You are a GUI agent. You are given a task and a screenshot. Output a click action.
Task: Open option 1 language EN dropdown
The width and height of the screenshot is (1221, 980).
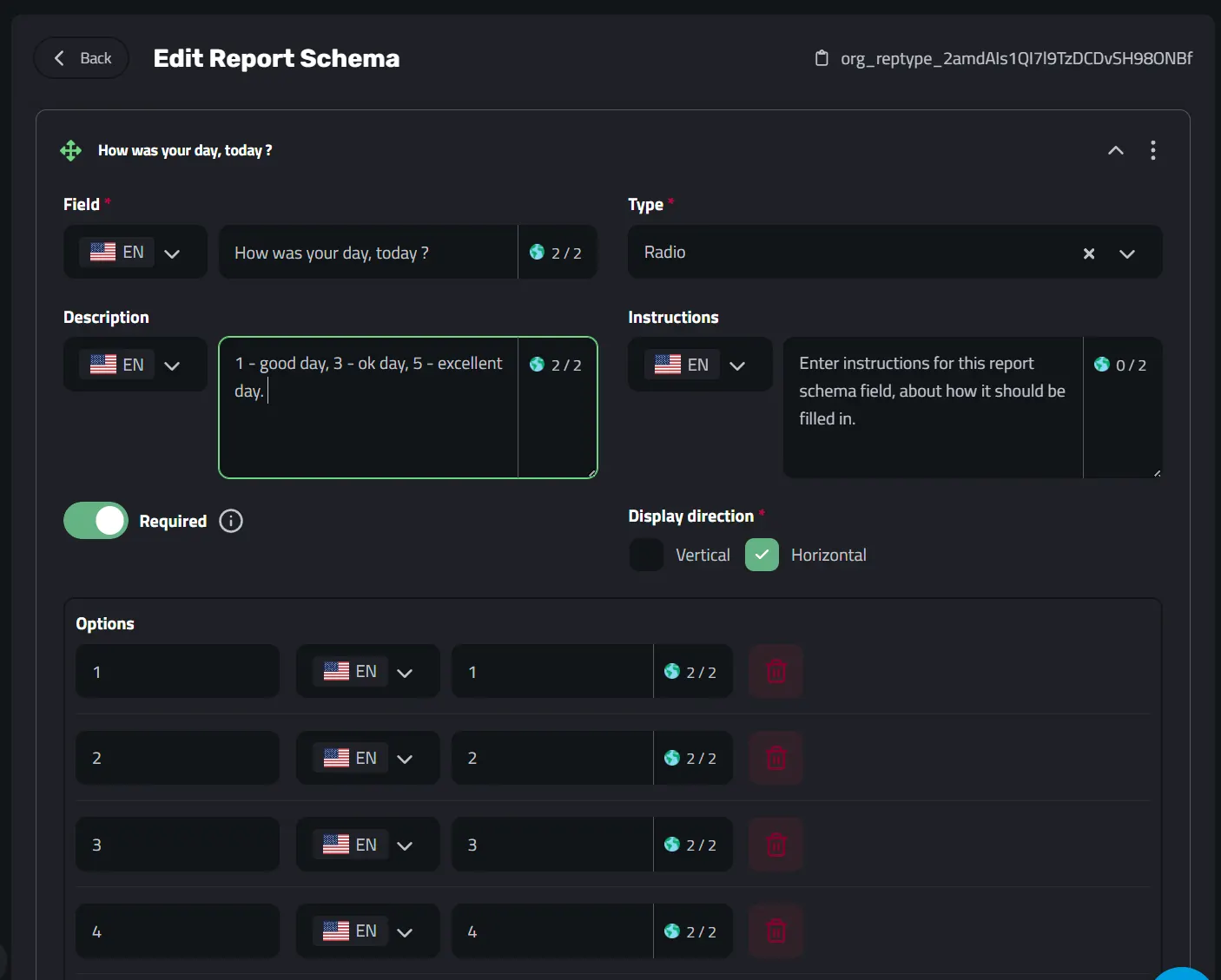[x=368, y=671]
